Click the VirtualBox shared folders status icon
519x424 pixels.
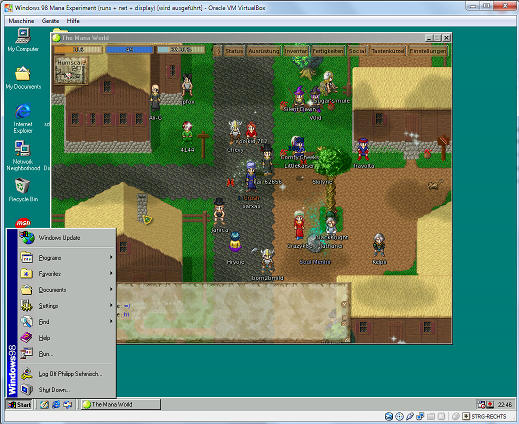point(431,416)
